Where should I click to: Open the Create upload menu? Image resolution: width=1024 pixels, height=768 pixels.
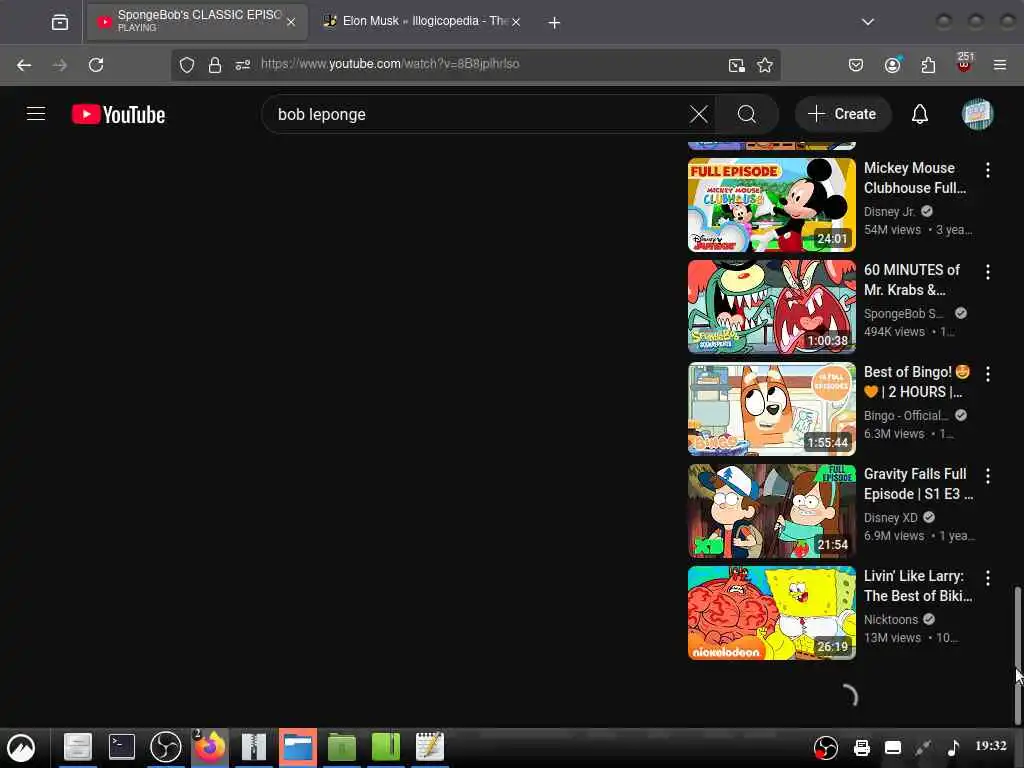[842, 114]
